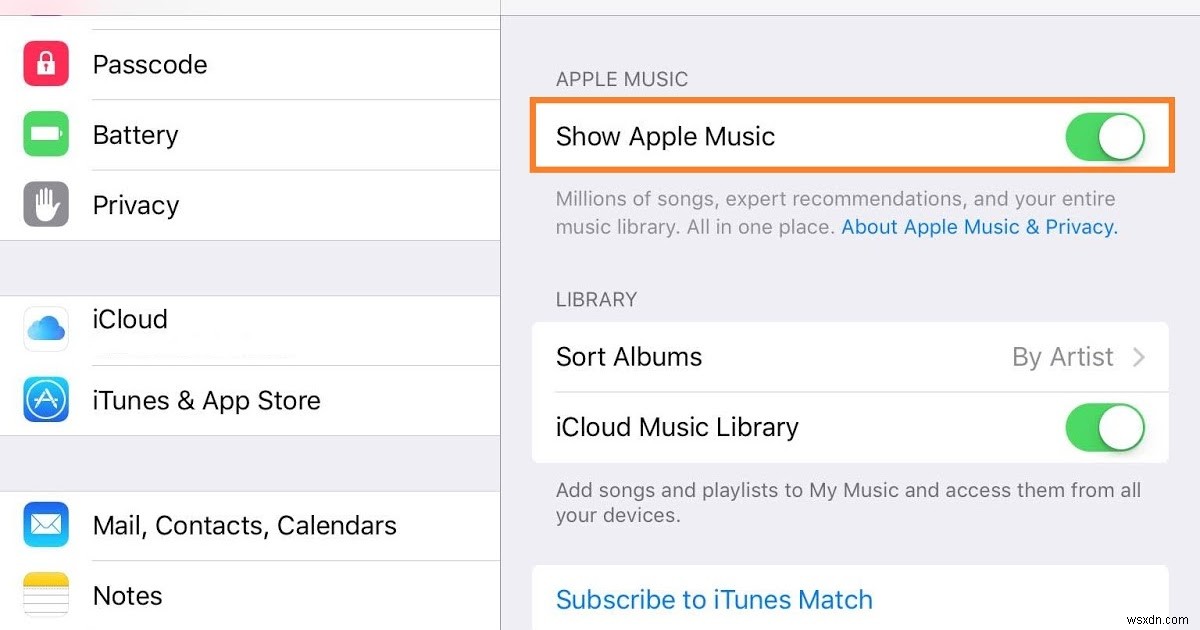This screenshot has width=1200, height=630.
Task: Tap Subscribe to iTunes Match
Action: 713,599
